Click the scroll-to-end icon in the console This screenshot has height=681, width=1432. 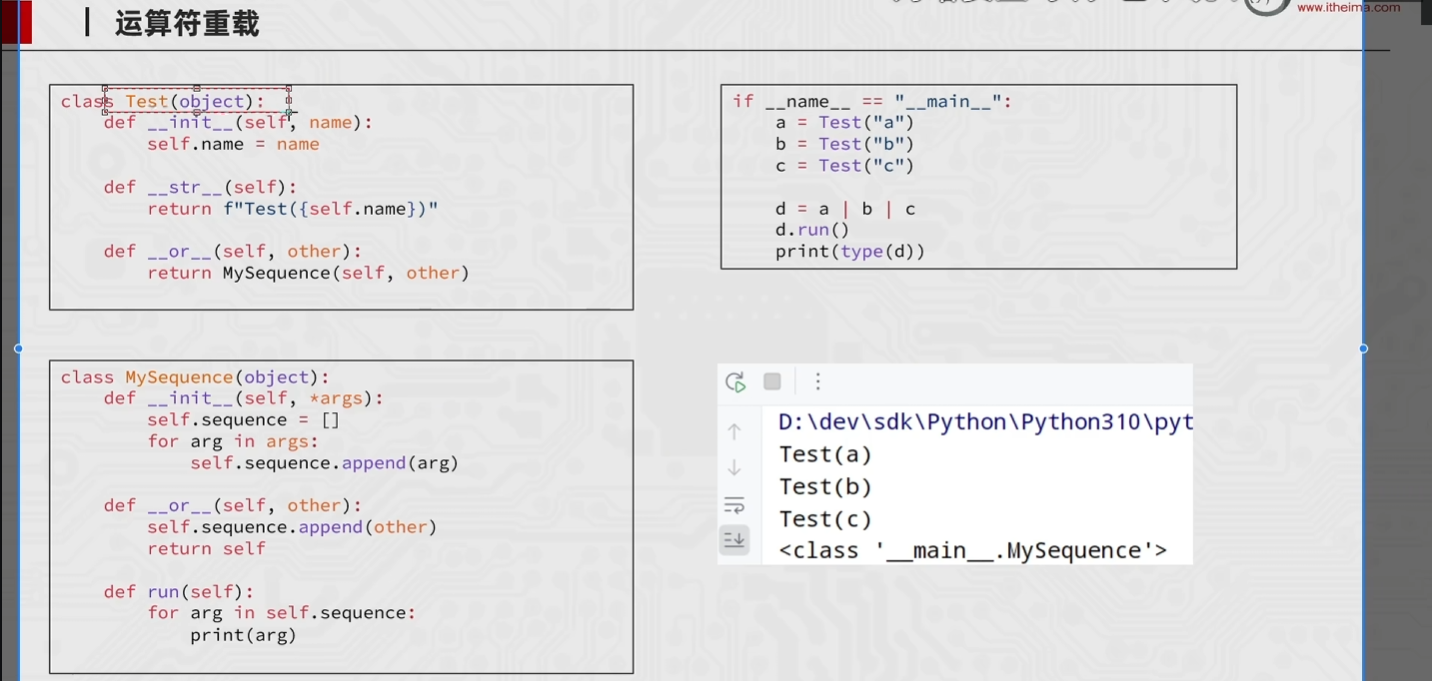[x=734, y=540]
